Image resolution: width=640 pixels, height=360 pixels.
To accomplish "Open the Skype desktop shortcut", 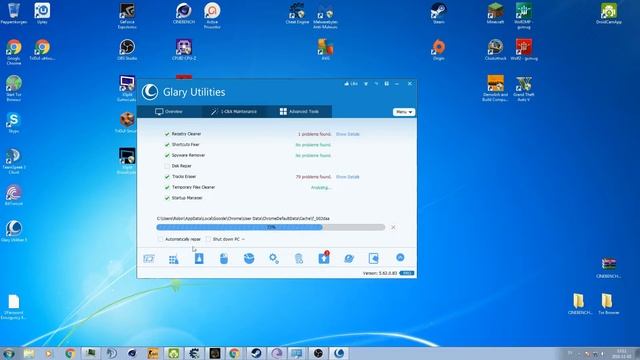I will pos(13,122).
